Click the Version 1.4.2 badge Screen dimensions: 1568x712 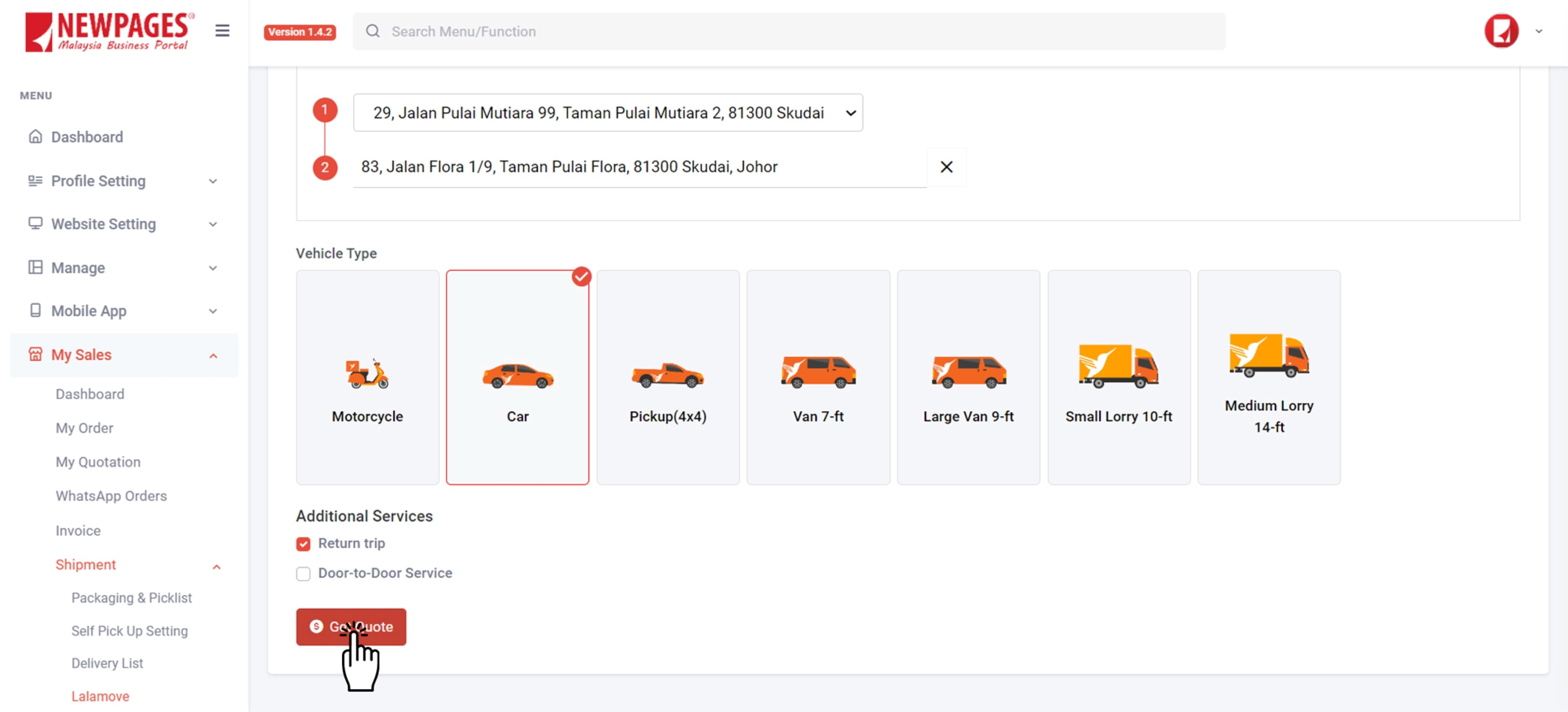pos(299,32)
